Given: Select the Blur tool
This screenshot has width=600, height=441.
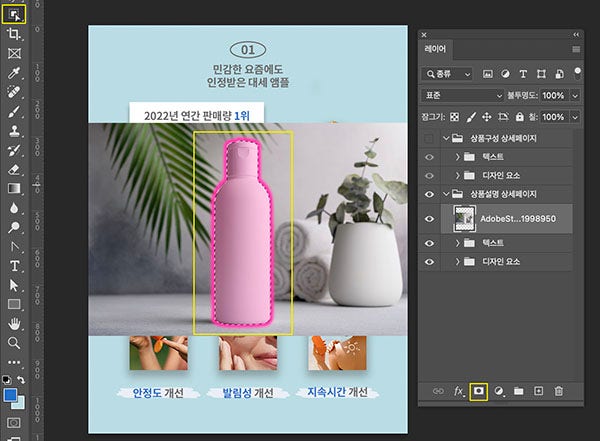Looking at the screenshot, I should 14,208.
